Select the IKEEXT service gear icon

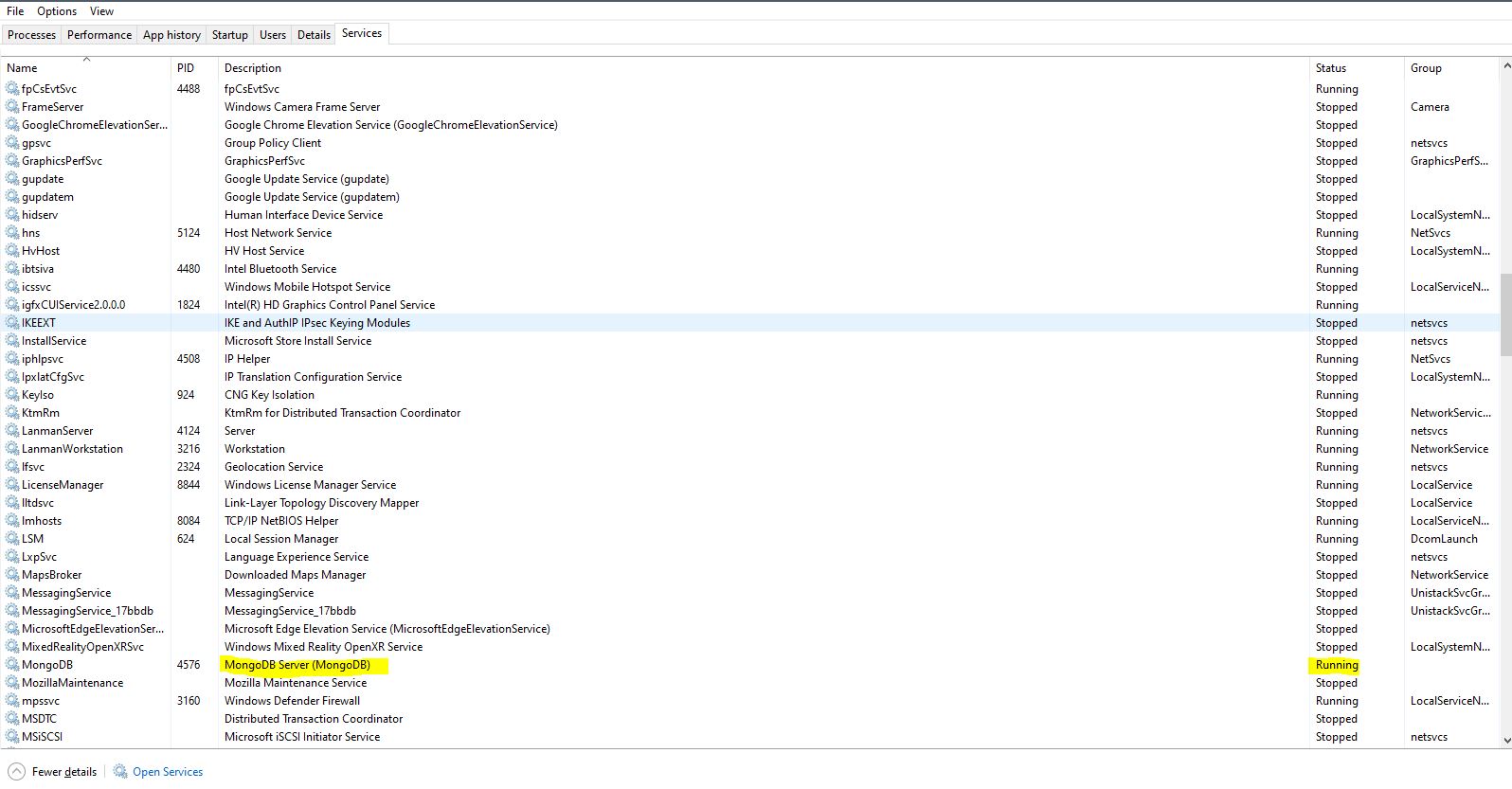point(12,323)
